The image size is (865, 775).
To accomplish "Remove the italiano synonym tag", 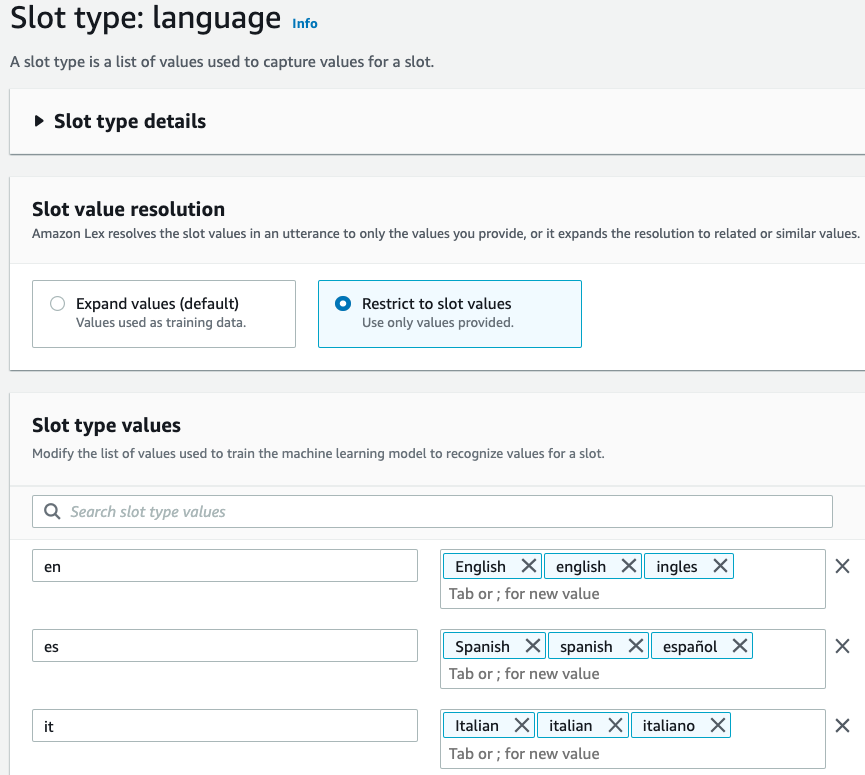I will pyautogui.click(x=718, y=725).
